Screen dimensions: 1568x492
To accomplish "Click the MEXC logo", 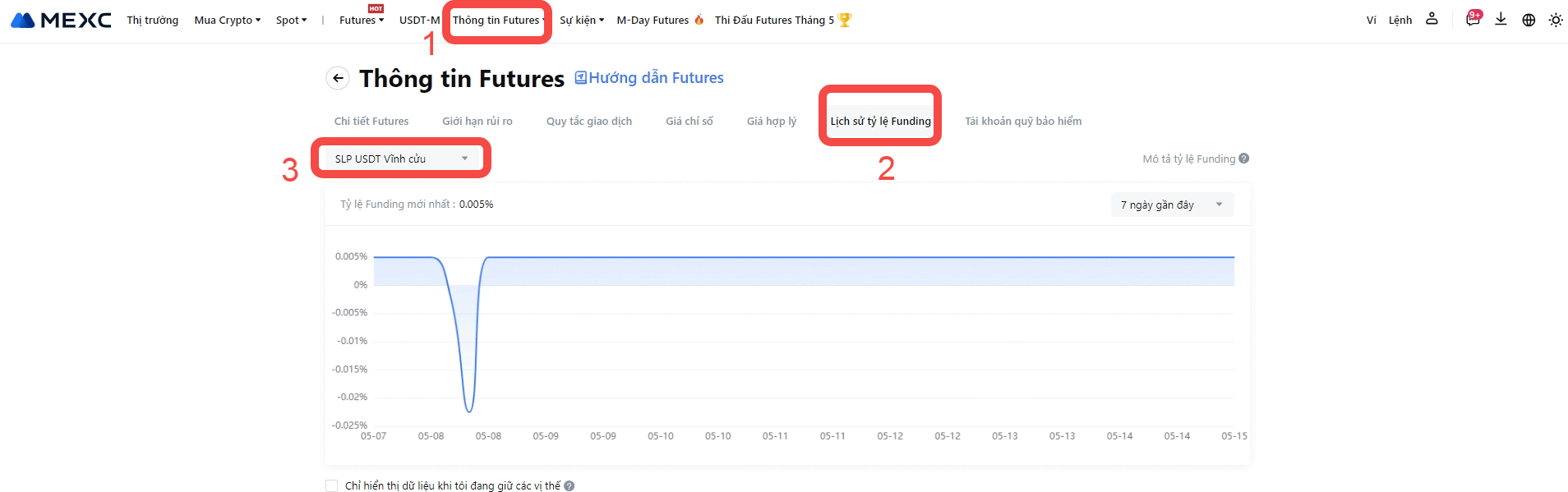I will click(x=61, y=21).
